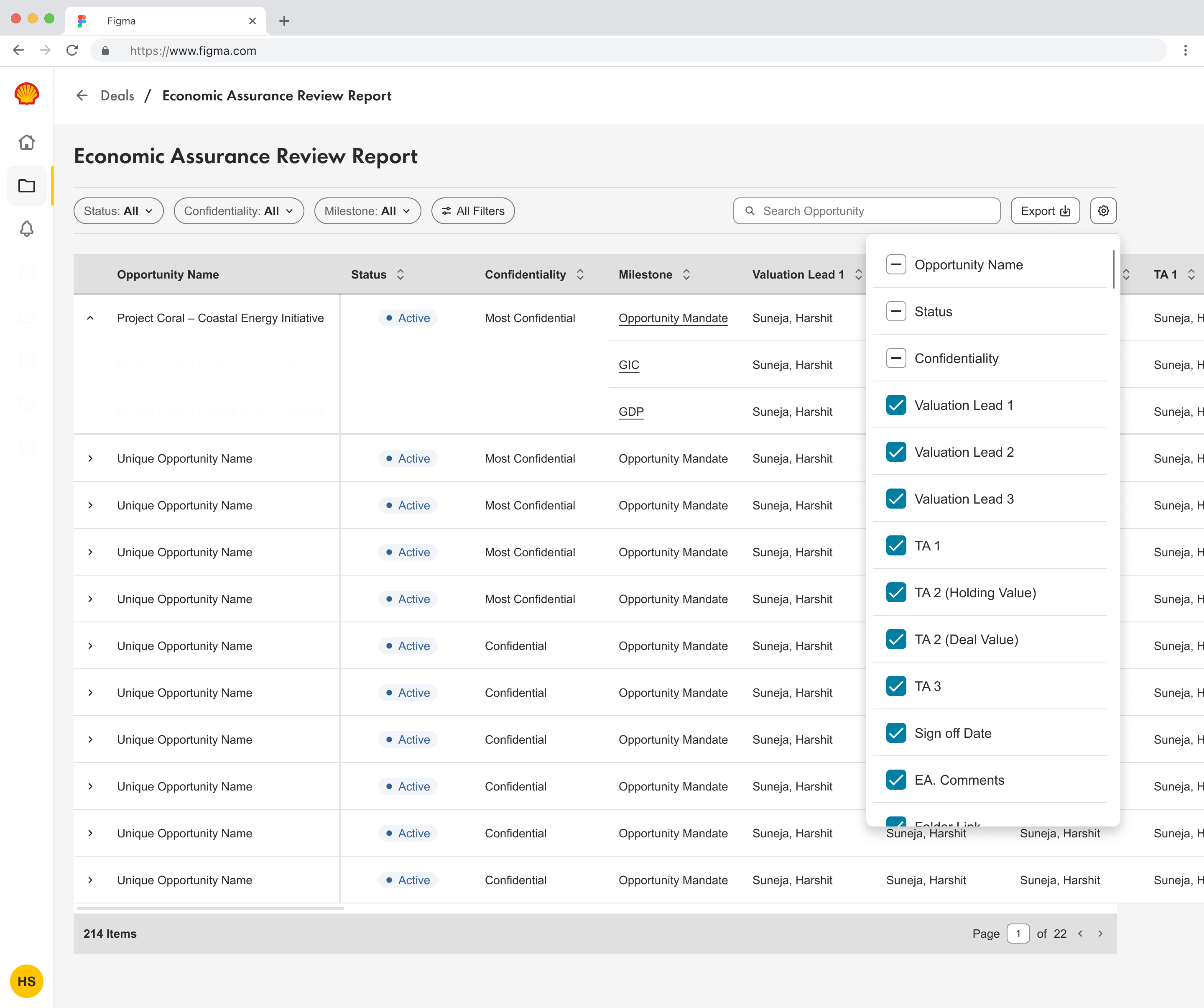1204x1008 pixels.
Task: Close the Figma browser tab
Action: (x=252, y=21)
